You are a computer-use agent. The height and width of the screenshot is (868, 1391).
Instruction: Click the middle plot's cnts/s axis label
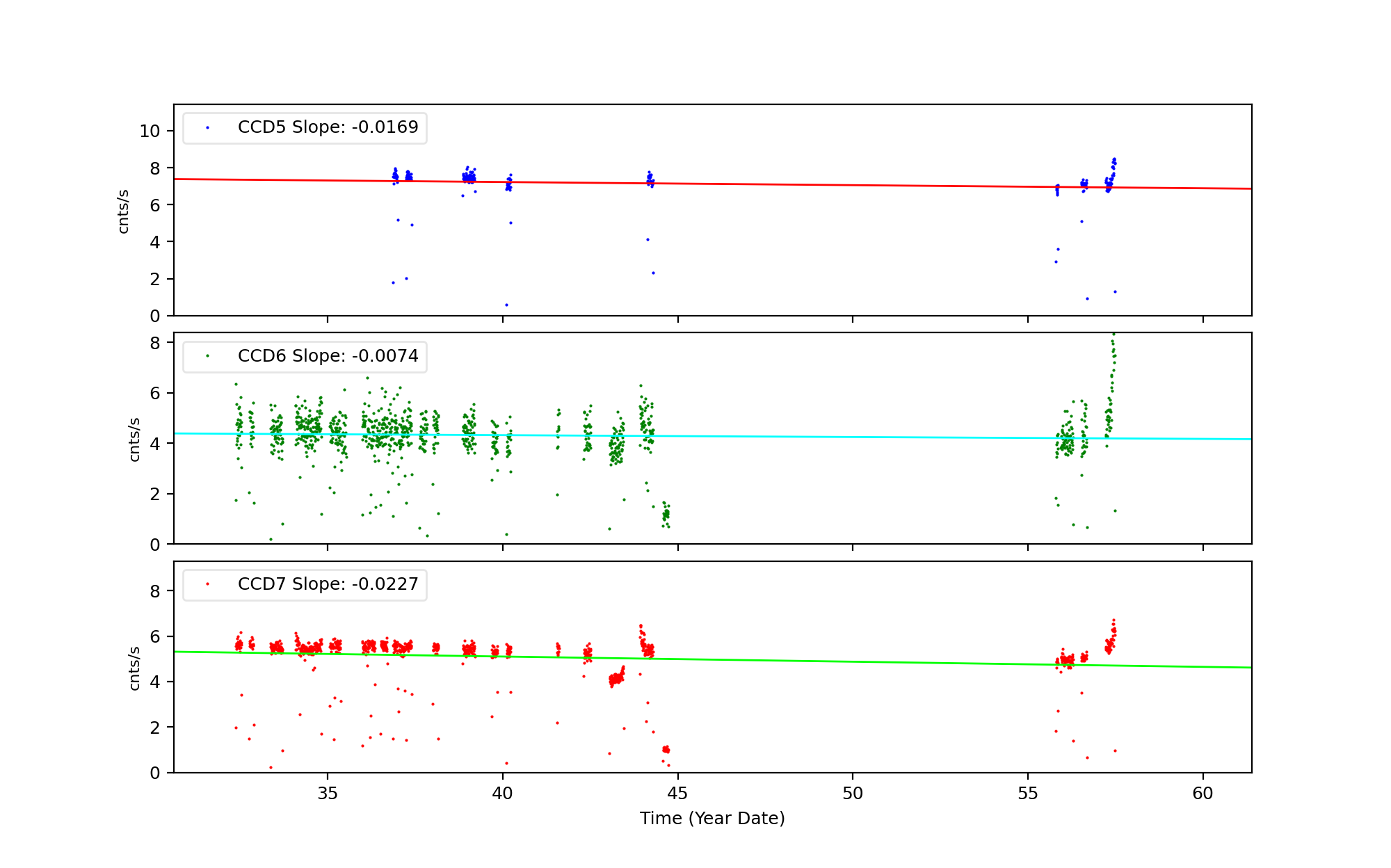135,439
